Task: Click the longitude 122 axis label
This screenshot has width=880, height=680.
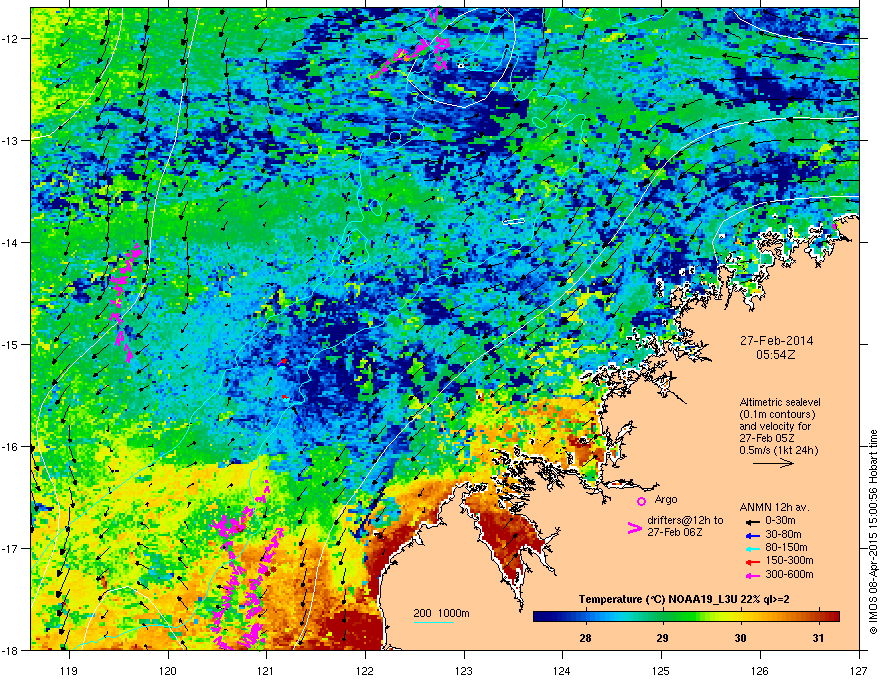Action: point(365,670)
